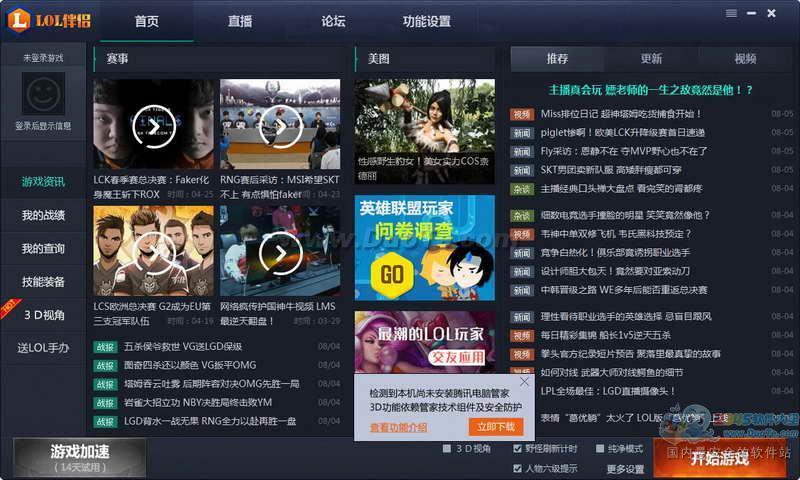Open headline 主播真会玩 嫖老师的一生之敌
800x480 pixels.
(651, 90)
